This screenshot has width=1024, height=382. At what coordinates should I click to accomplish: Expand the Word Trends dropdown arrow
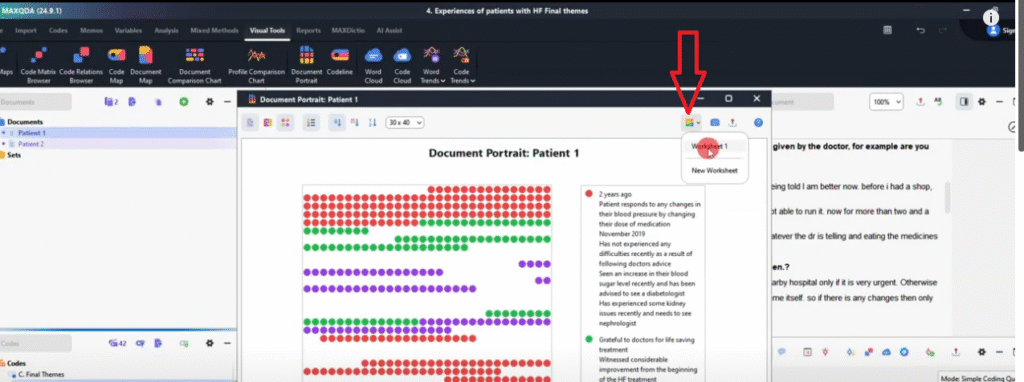(443, 81)
